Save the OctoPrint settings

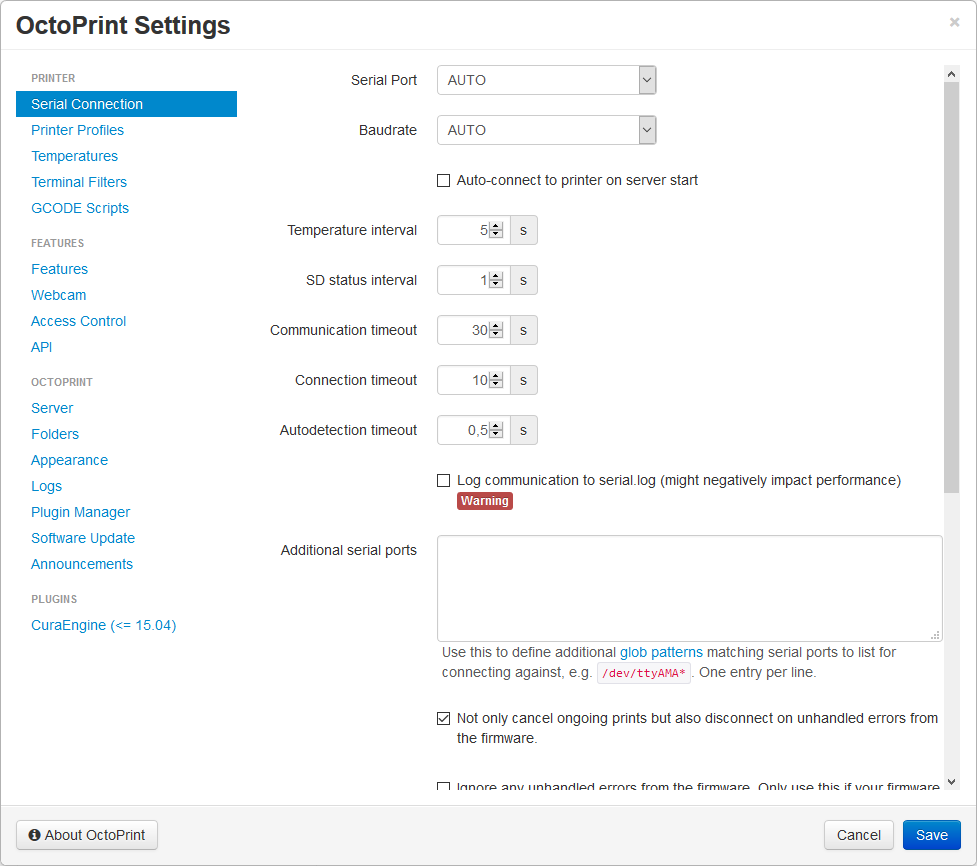(x=932, y=835)
